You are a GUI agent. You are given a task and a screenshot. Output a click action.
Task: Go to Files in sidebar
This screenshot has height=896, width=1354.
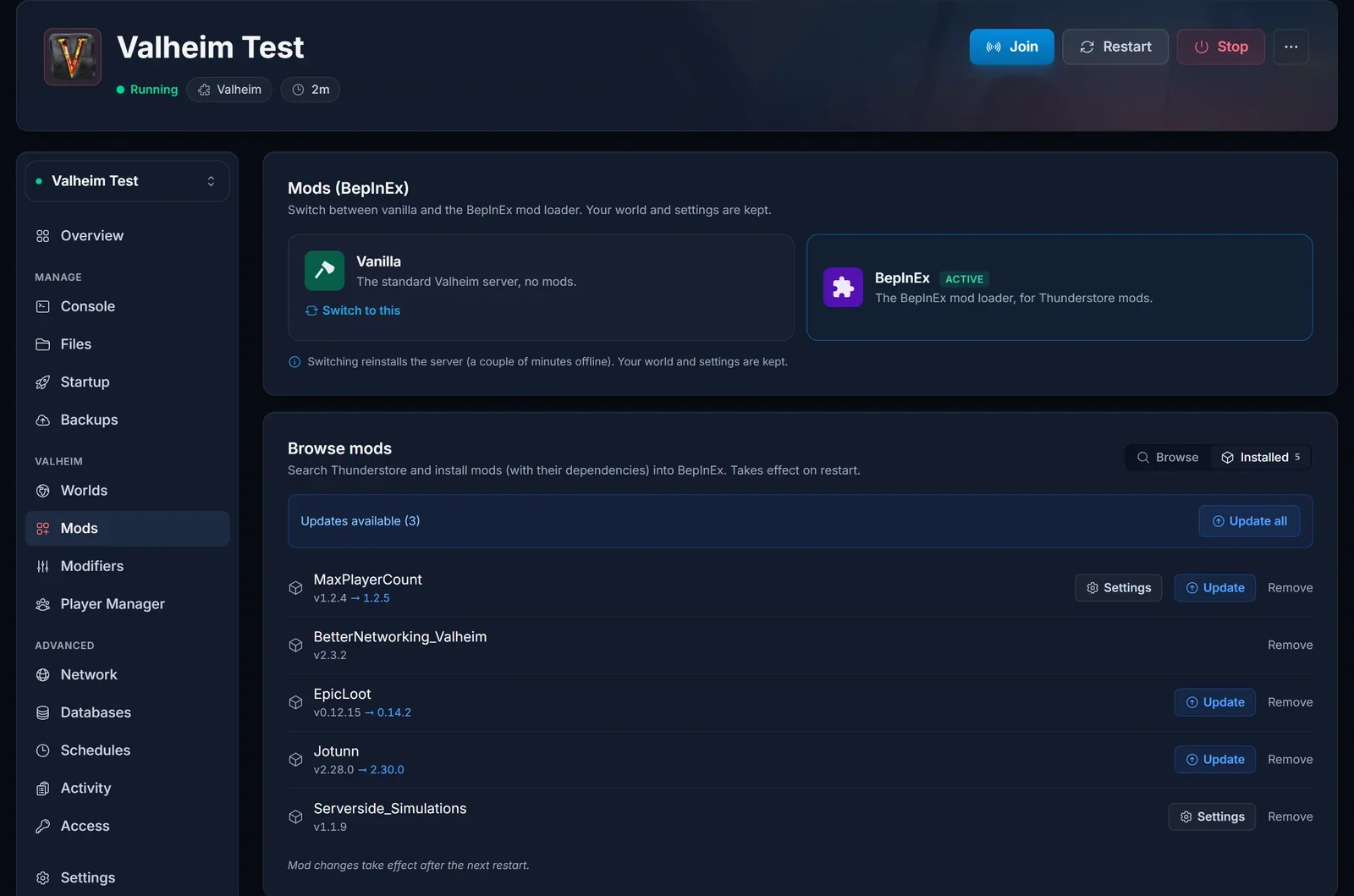pyautogui.click(x=127, y=344)
